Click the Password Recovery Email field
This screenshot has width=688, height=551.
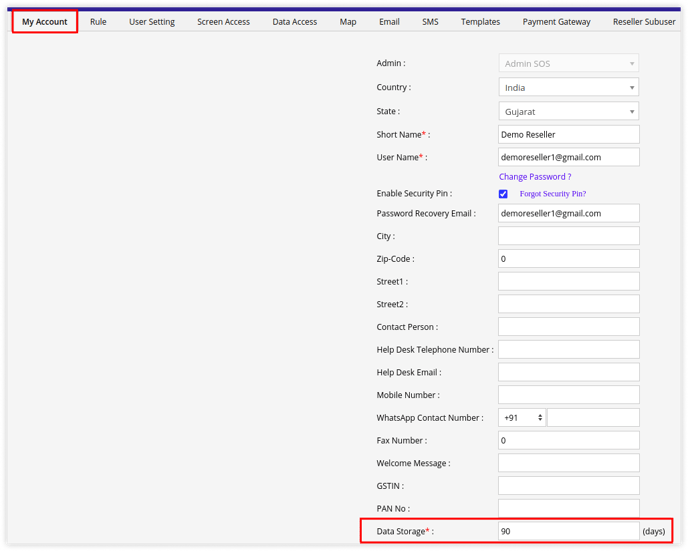click(568, 213)
